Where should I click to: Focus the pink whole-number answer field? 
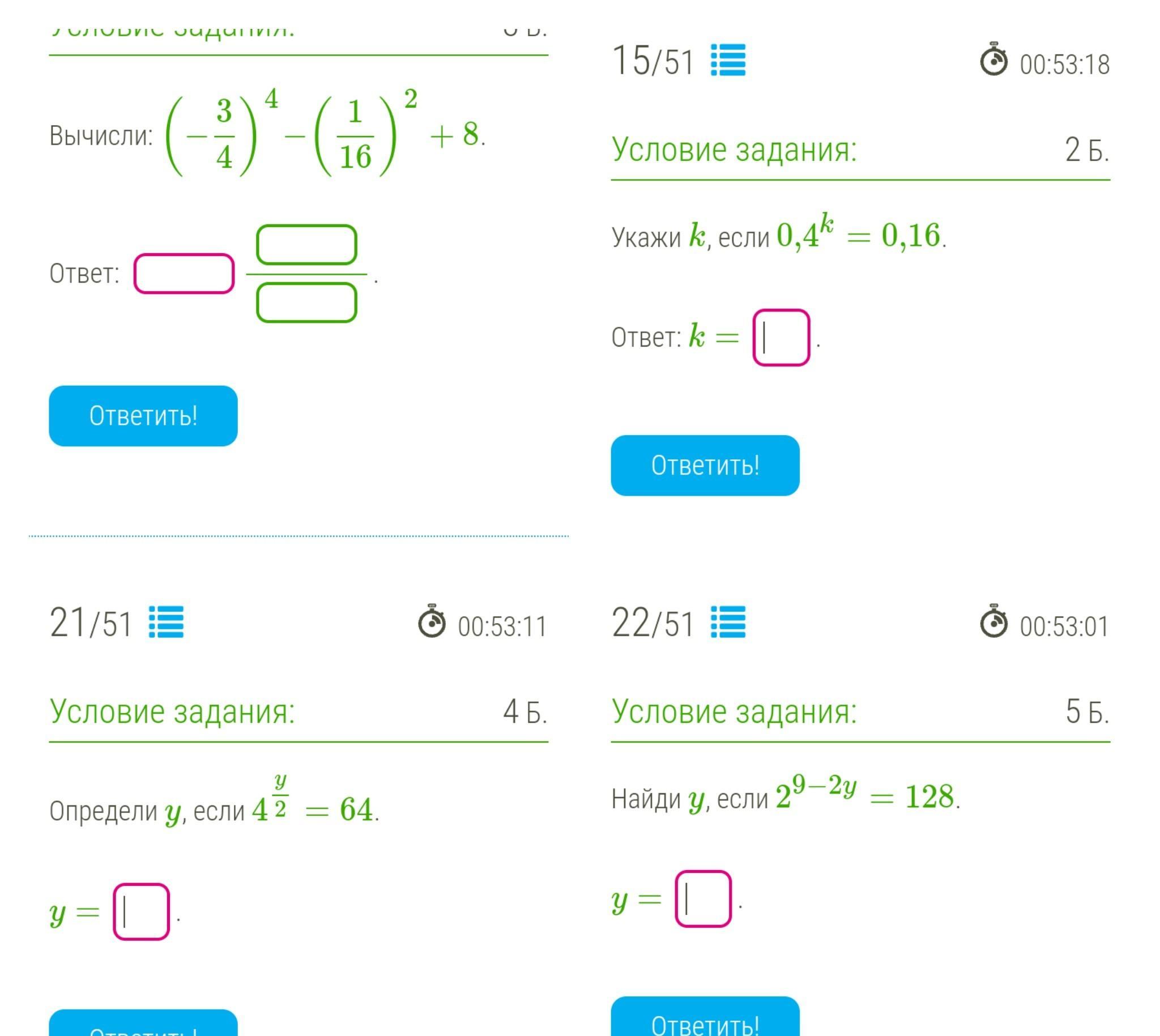pyautogui.click(x=184, y=274)
